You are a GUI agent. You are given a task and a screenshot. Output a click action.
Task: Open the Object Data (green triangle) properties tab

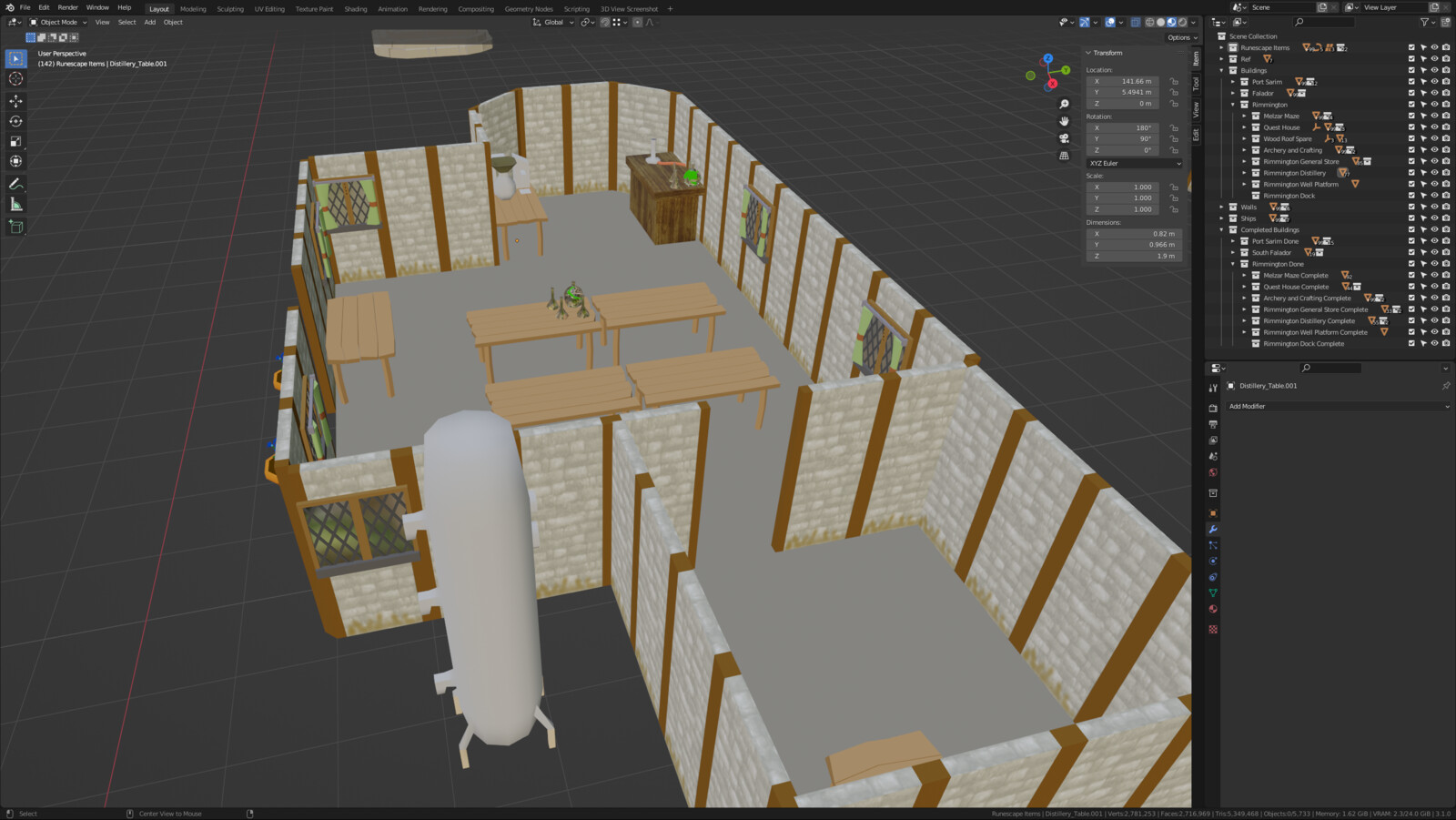pos(1212,592)
